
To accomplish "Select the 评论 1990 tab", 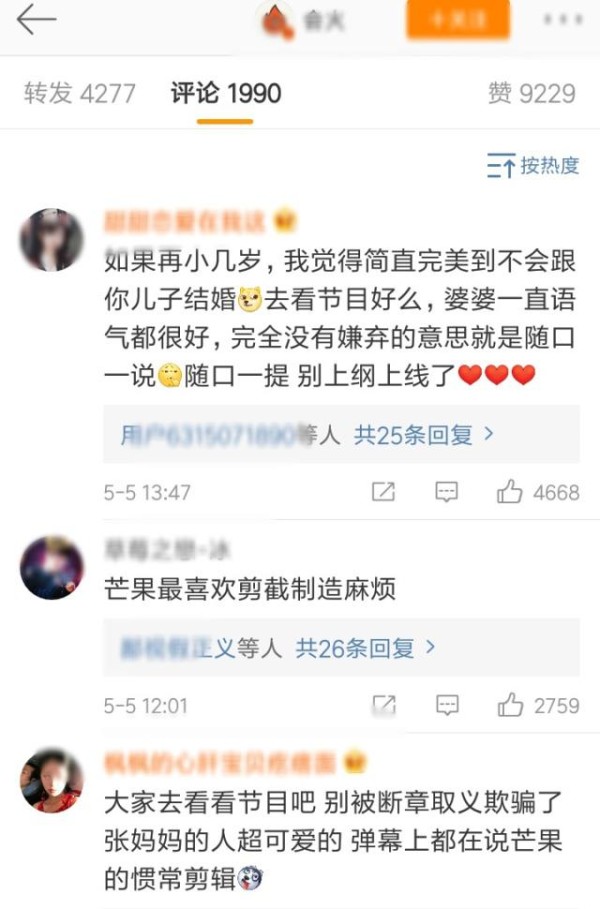I will [226, 93].
